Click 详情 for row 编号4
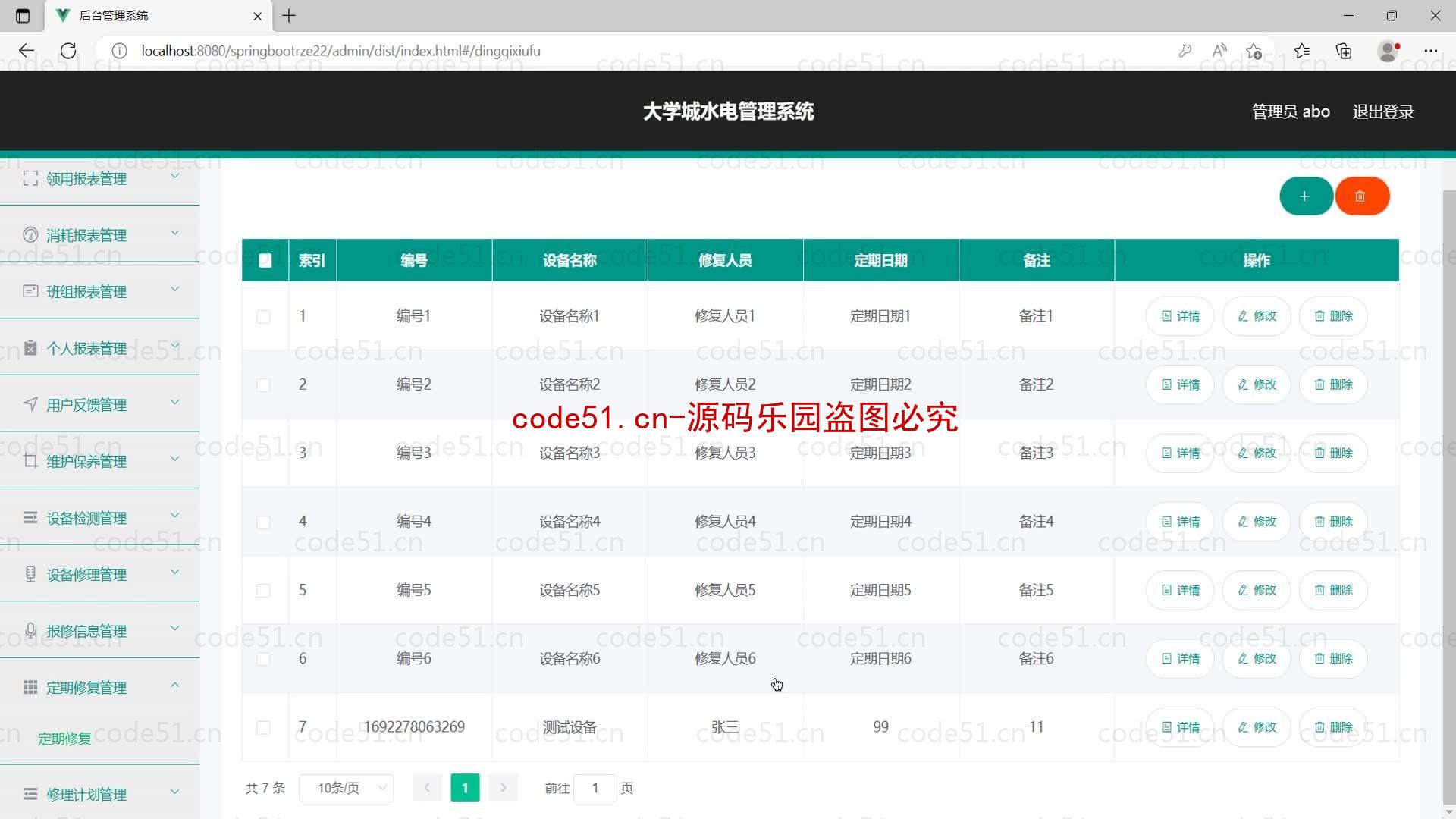The width and height of the screenshot is (1456, 819). click(x=1180, y=522)
